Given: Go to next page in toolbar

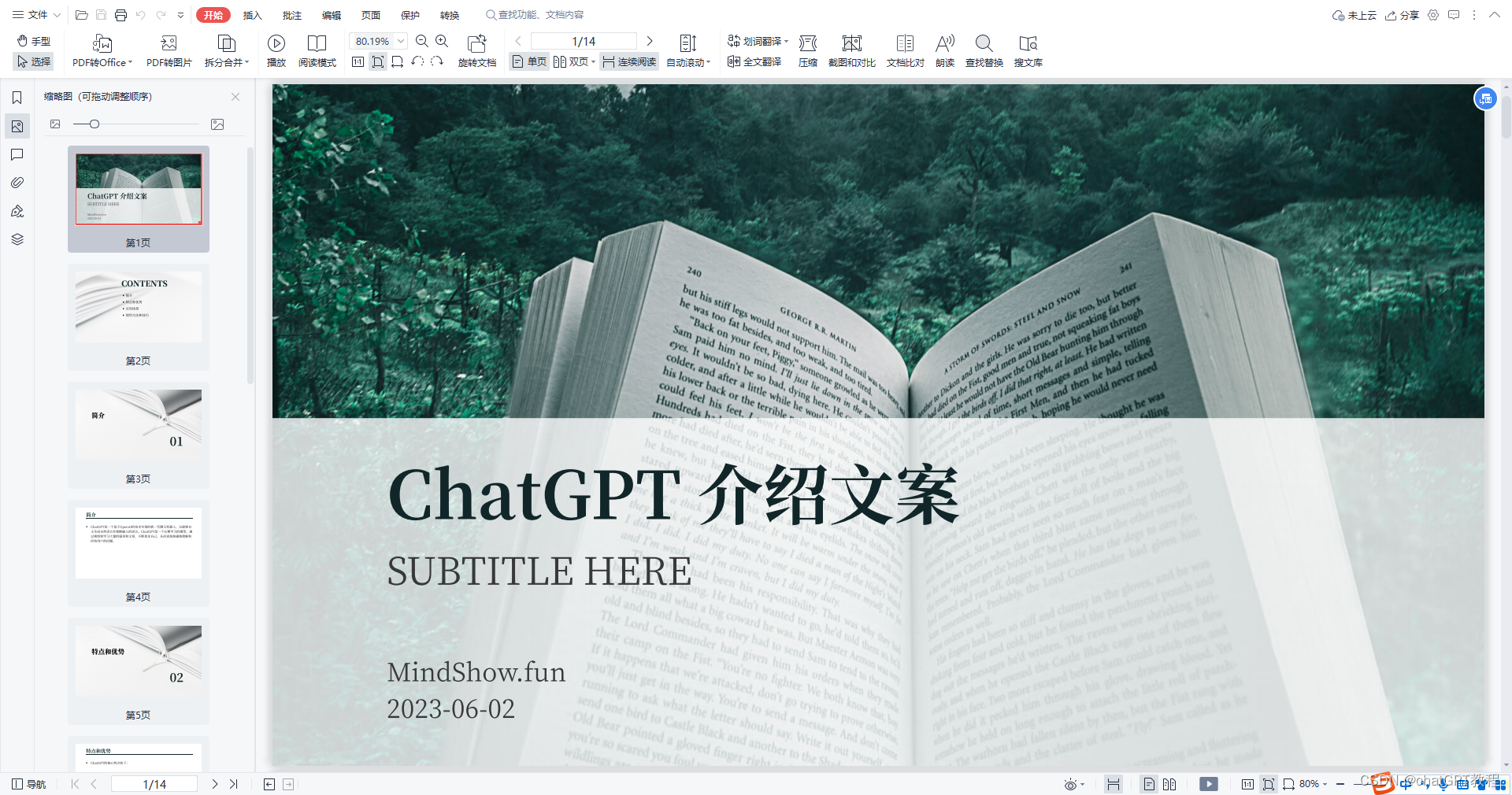Looking at the screenshot, I should pos(650,41).
